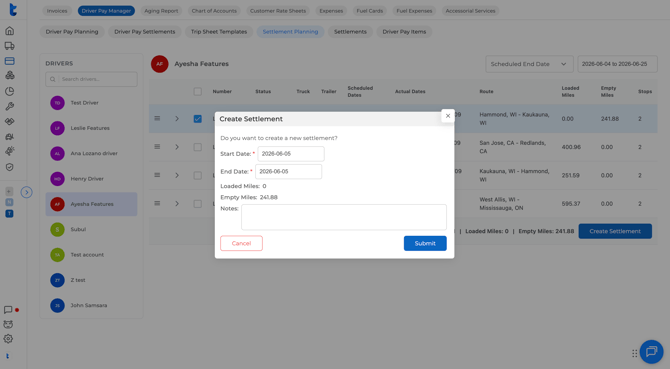The width and height of the screenshot is (670, 369).
Task: Open the Home icon in sidebar
Action: [x=9, y=31]
